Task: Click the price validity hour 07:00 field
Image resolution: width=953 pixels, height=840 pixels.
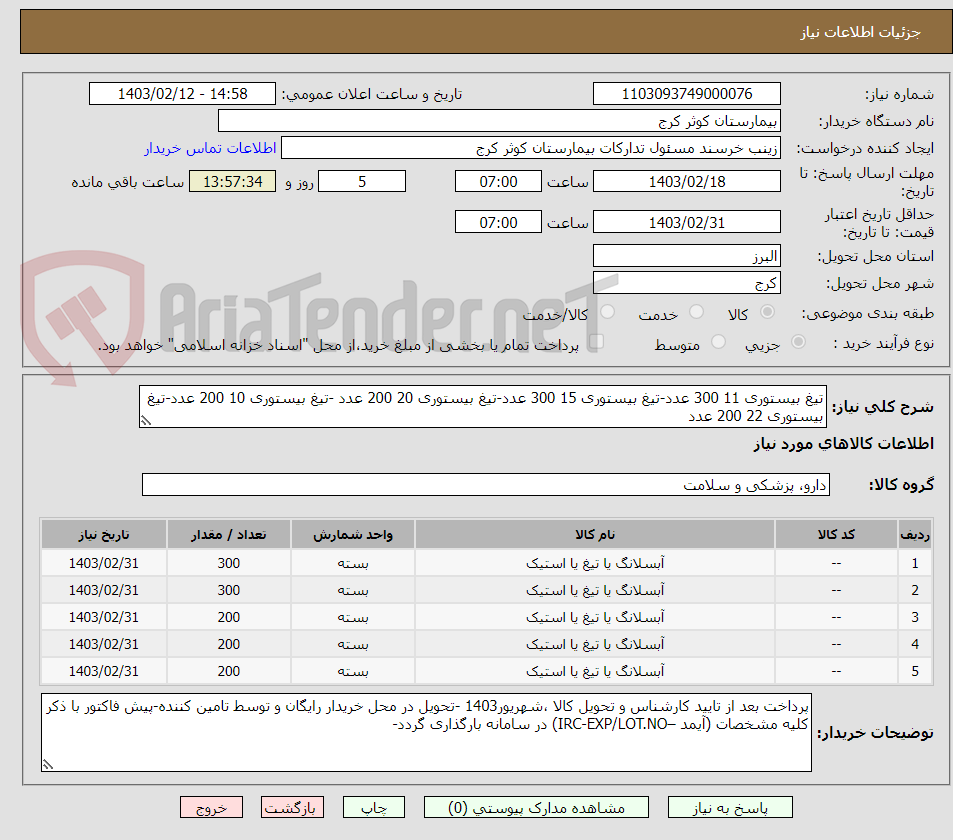Action: 498,222
